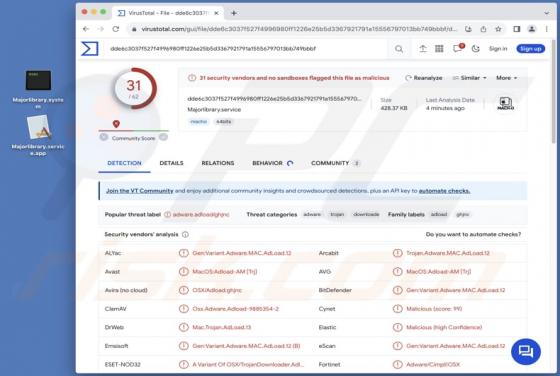
Task: Reload the page
Action: pos(116,29)
